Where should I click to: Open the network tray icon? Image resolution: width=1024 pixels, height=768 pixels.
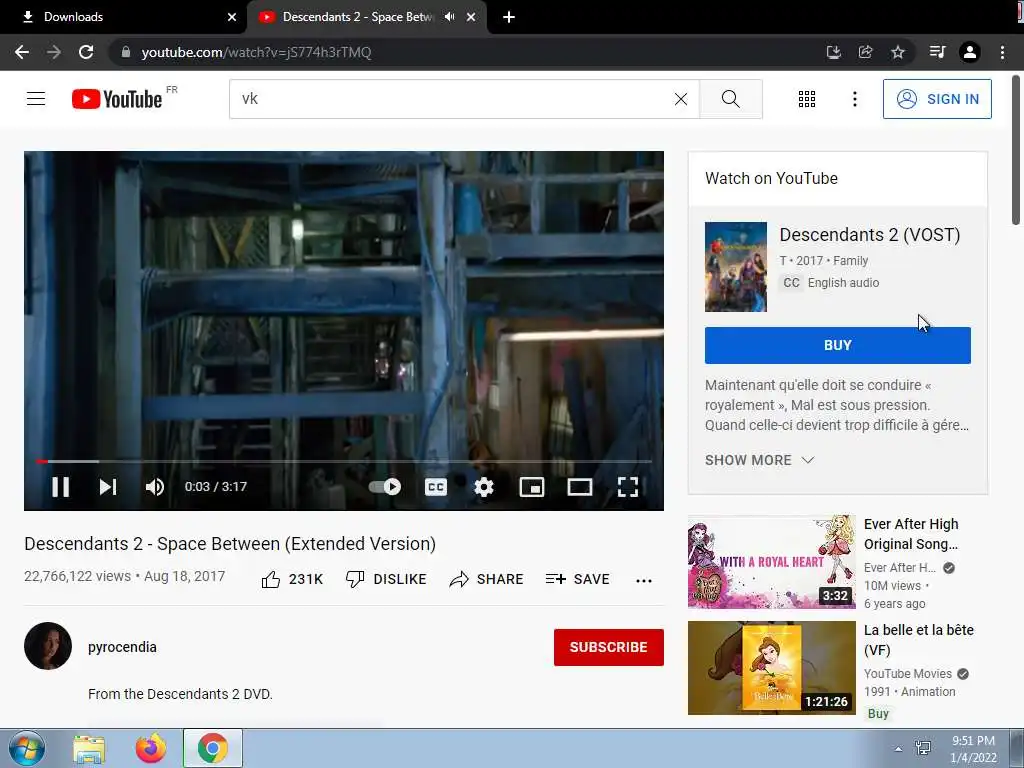point(923,748)
